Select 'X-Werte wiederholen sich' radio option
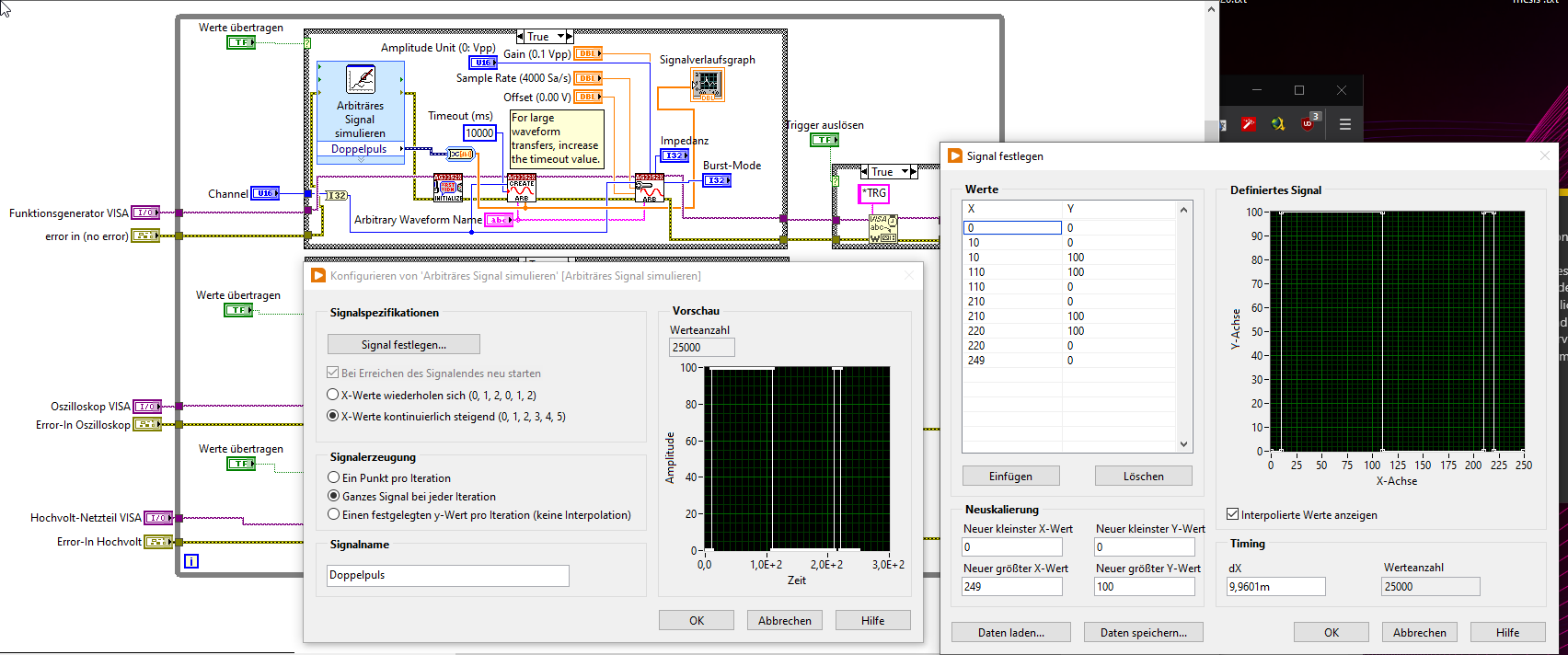Image resolution: width=1568 pixels, height=655 pixels. tap(333, 395)
